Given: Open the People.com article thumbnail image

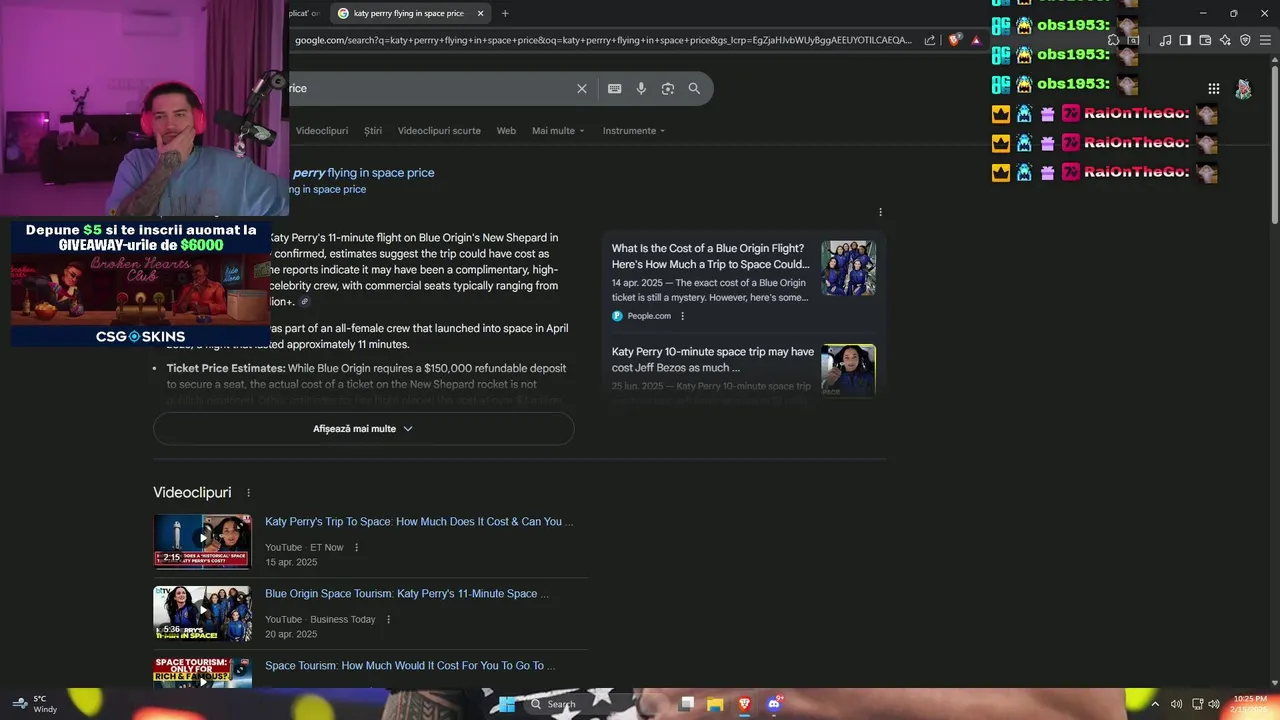Looking at the screenshot, I should click(x=848, y=268).
